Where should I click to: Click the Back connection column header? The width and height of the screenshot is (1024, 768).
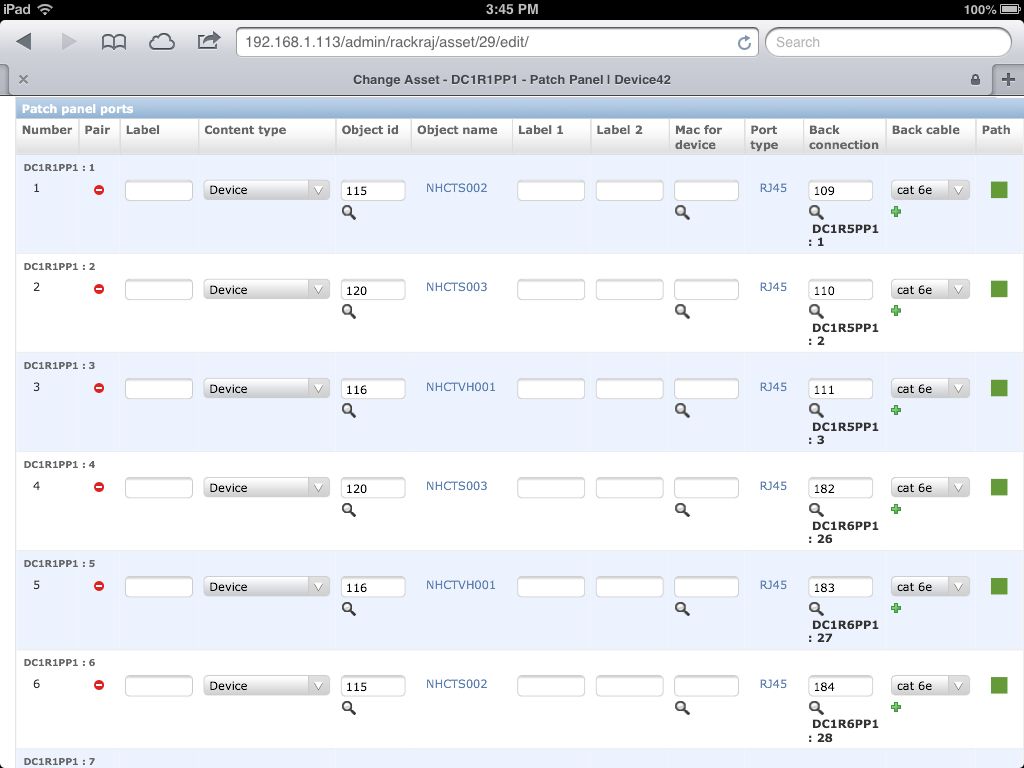(x=844, y=137)
